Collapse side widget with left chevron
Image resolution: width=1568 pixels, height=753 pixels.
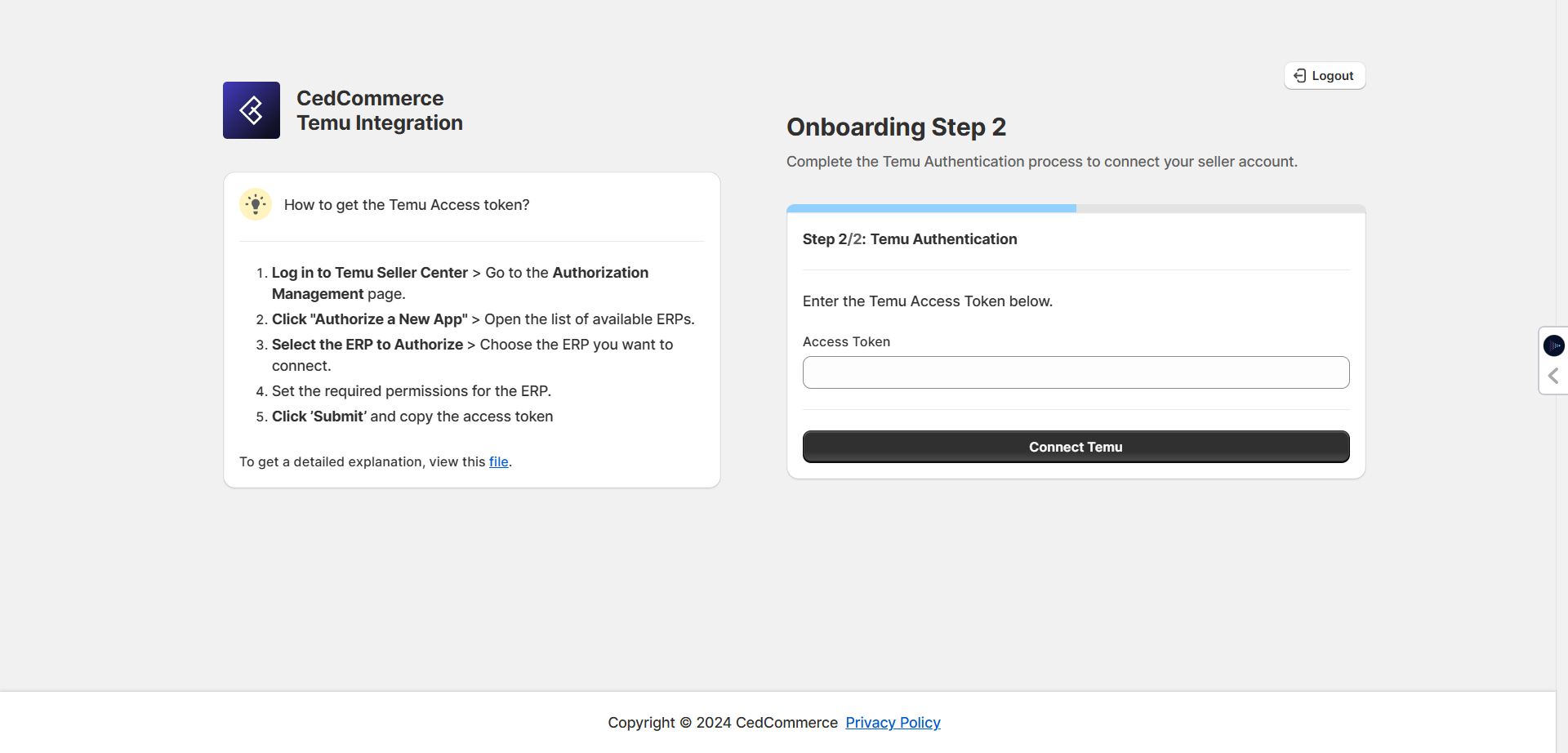tap(1553, 376)
